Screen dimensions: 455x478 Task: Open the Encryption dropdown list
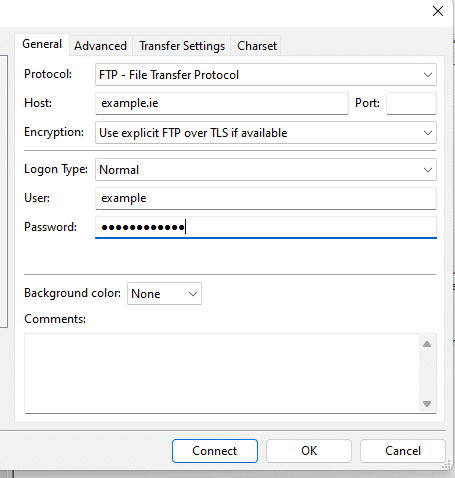tap(266, 133)
